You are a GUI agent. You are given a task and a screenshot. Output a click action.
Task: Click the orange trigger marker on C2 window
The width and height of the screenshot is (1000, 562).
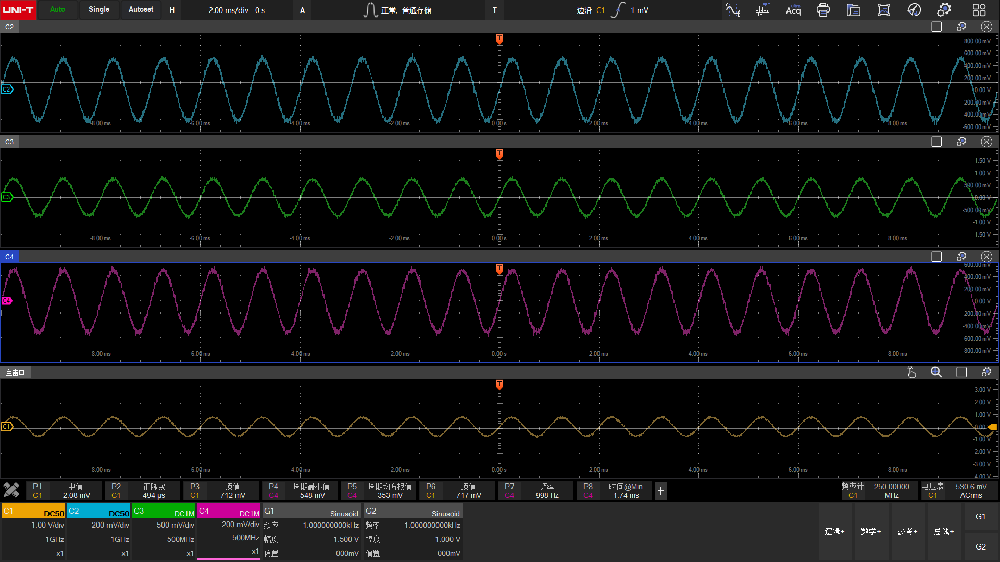499,38
